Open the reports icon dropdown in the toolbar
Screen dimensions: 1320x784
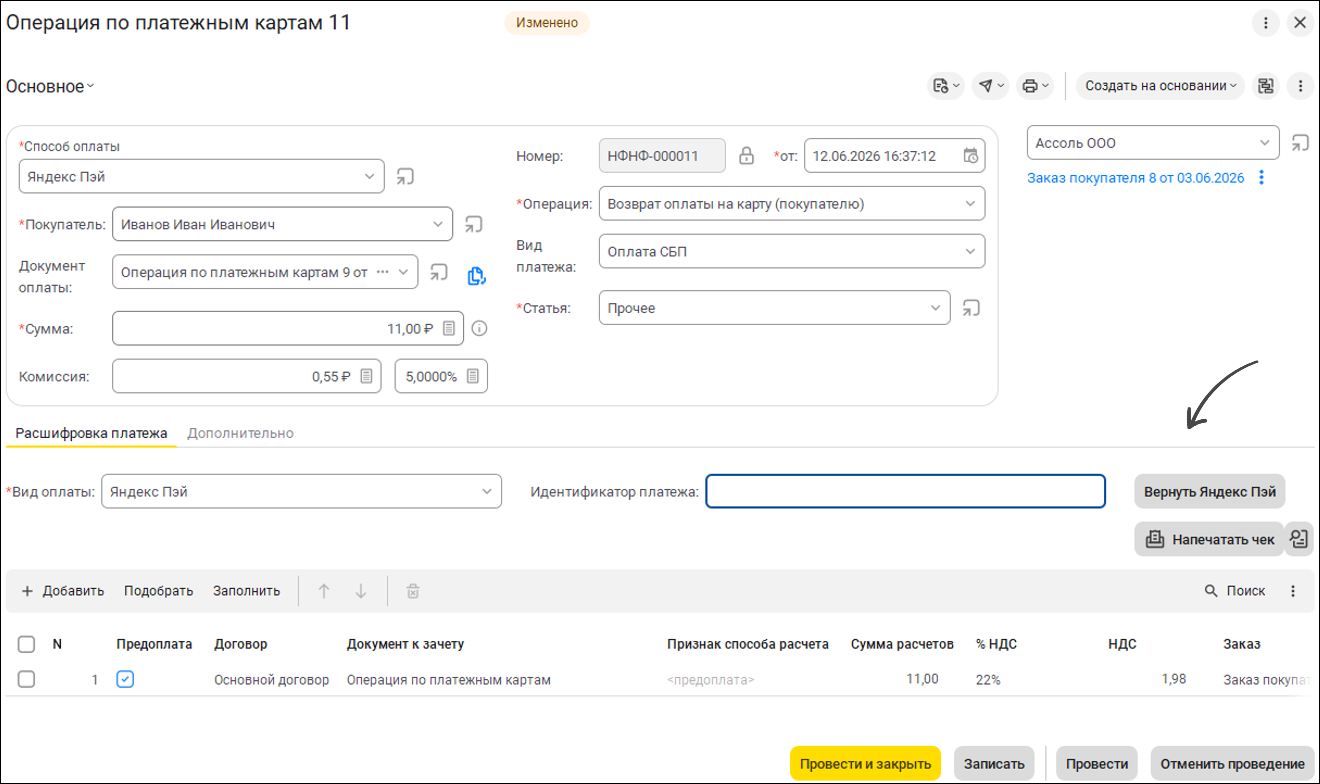945,86
